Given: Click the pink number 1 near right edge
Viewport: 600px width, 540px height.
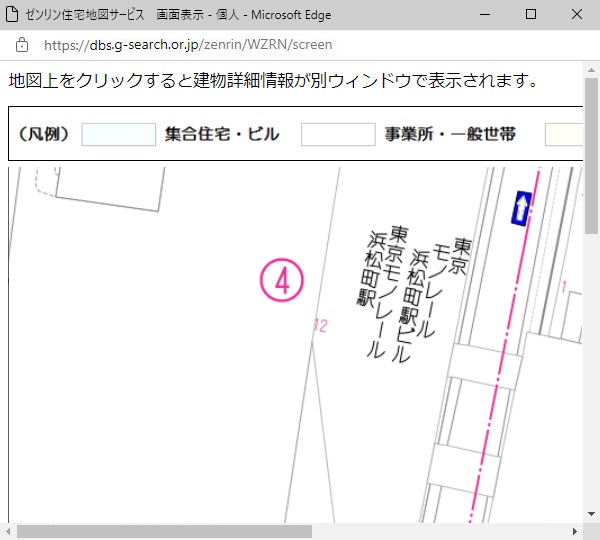Looking at the screenshot, I should pyautogui.click(x=564, y=287).
